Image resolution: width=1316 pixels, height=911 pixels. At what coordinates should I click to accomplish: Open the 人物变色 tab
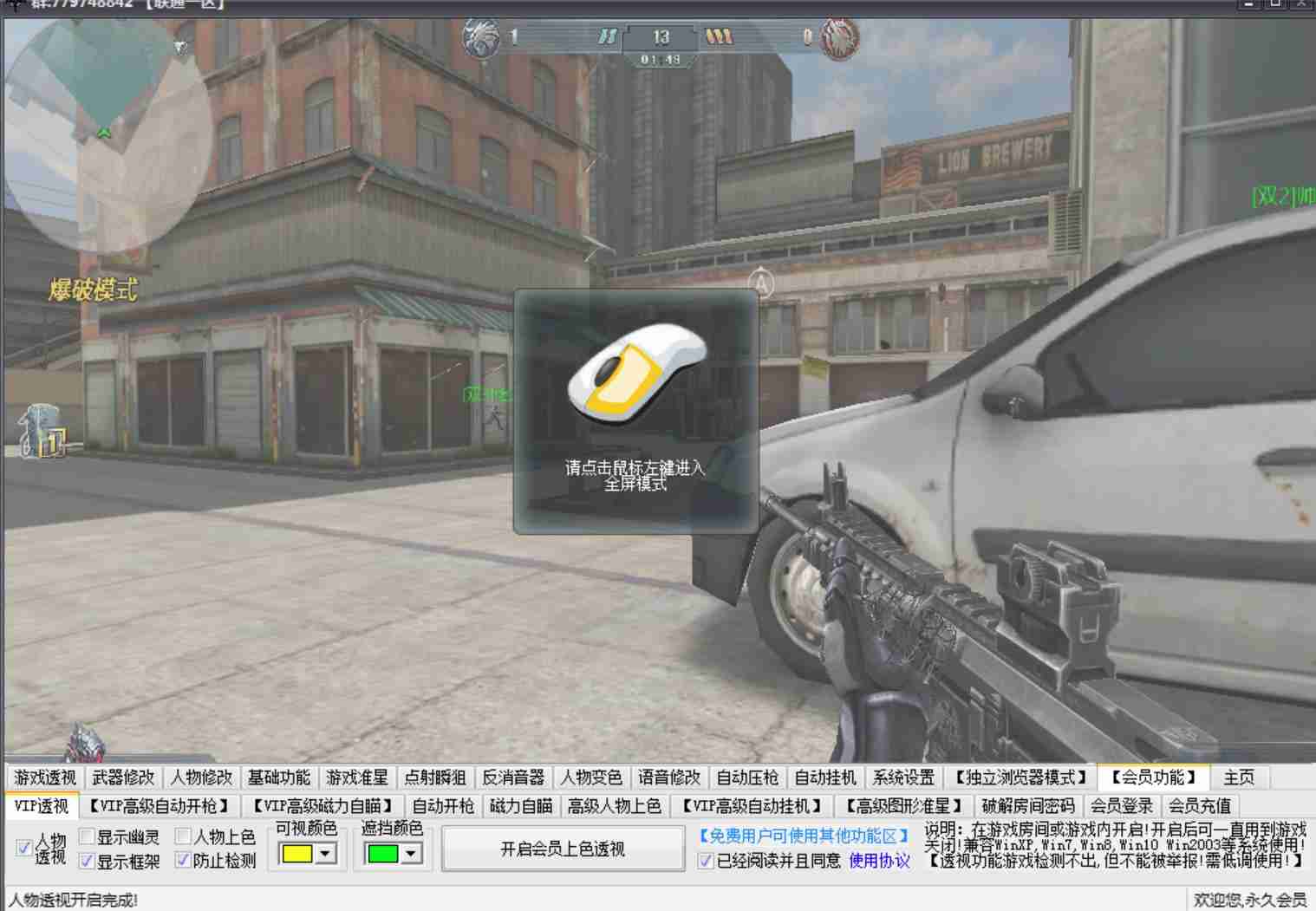pyautogui.click(x=591, y=778)
